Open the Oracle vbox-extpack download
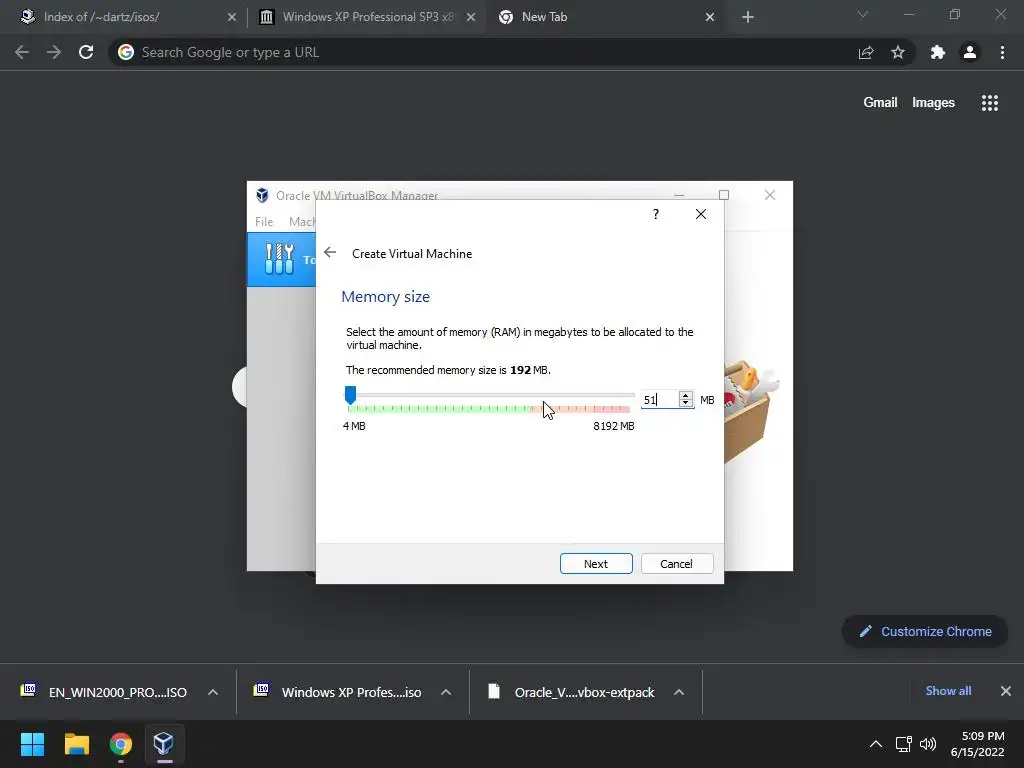The image size is (1024, 768). click(584, 692)
